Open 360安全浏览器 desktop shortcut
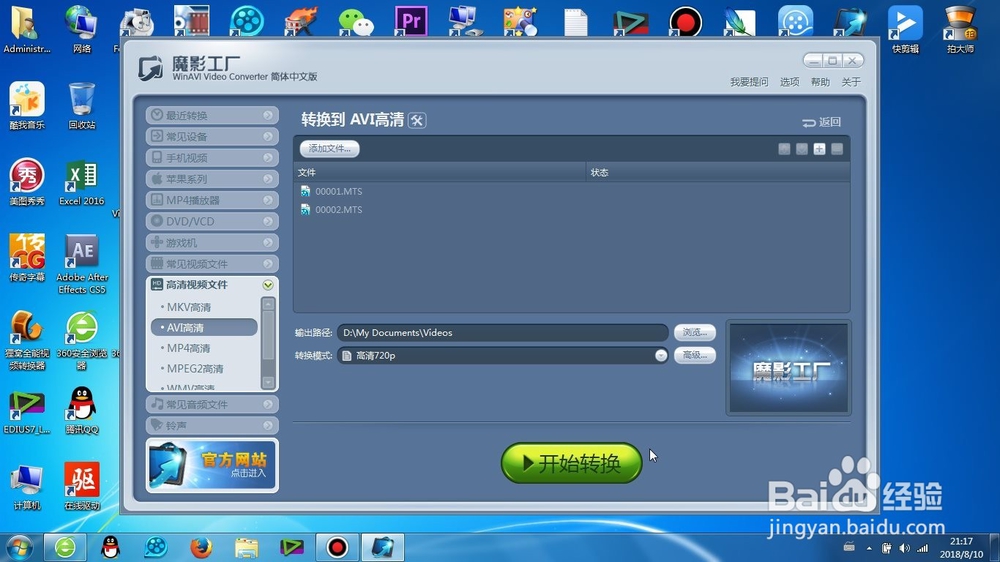Viewport: 1000px width, 562px height. tap(82, 340)
